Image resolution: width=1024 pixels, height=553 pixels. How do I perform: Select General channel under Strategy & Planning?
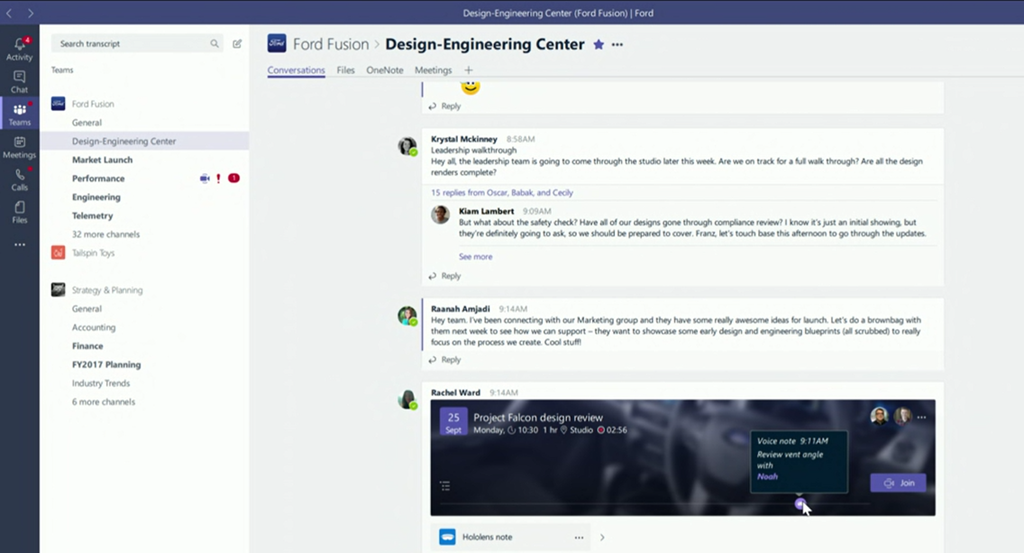tap(87, 309)
